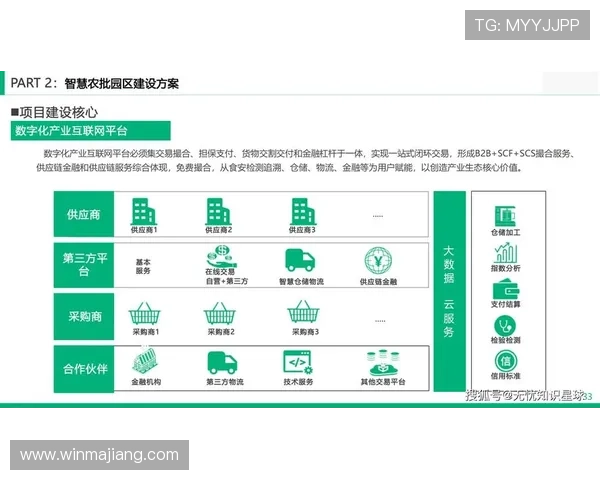Open the 技术服务 code window icon

pos(298,362)
